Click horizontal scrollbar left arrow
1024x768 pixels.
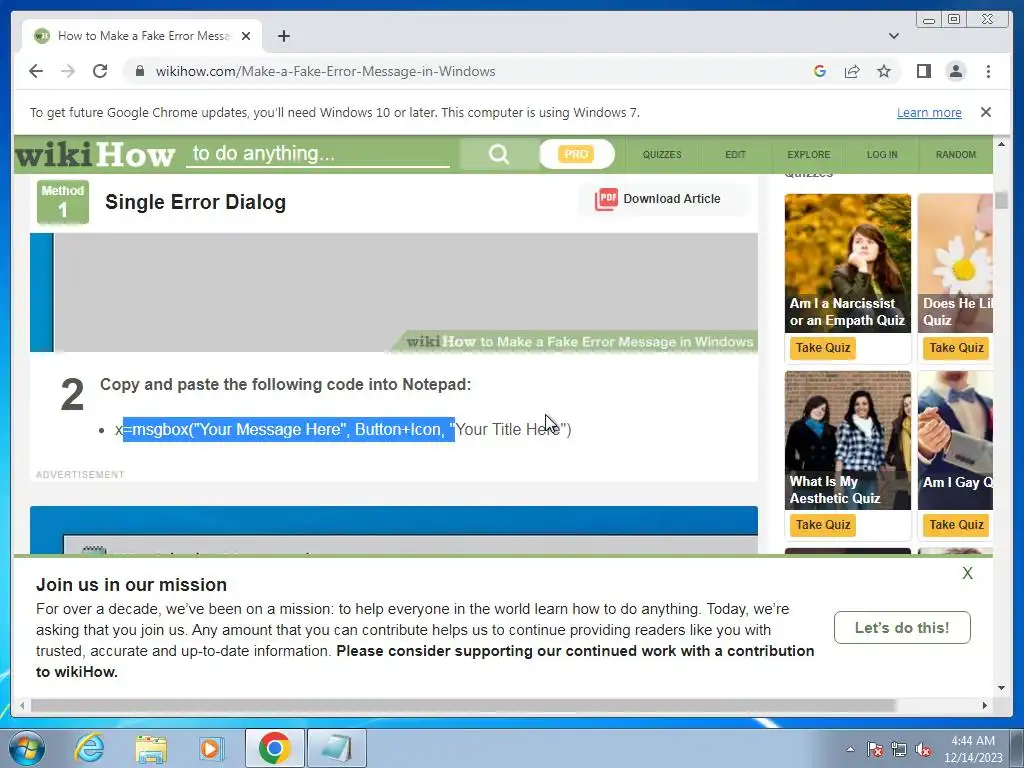pos(22,705)
